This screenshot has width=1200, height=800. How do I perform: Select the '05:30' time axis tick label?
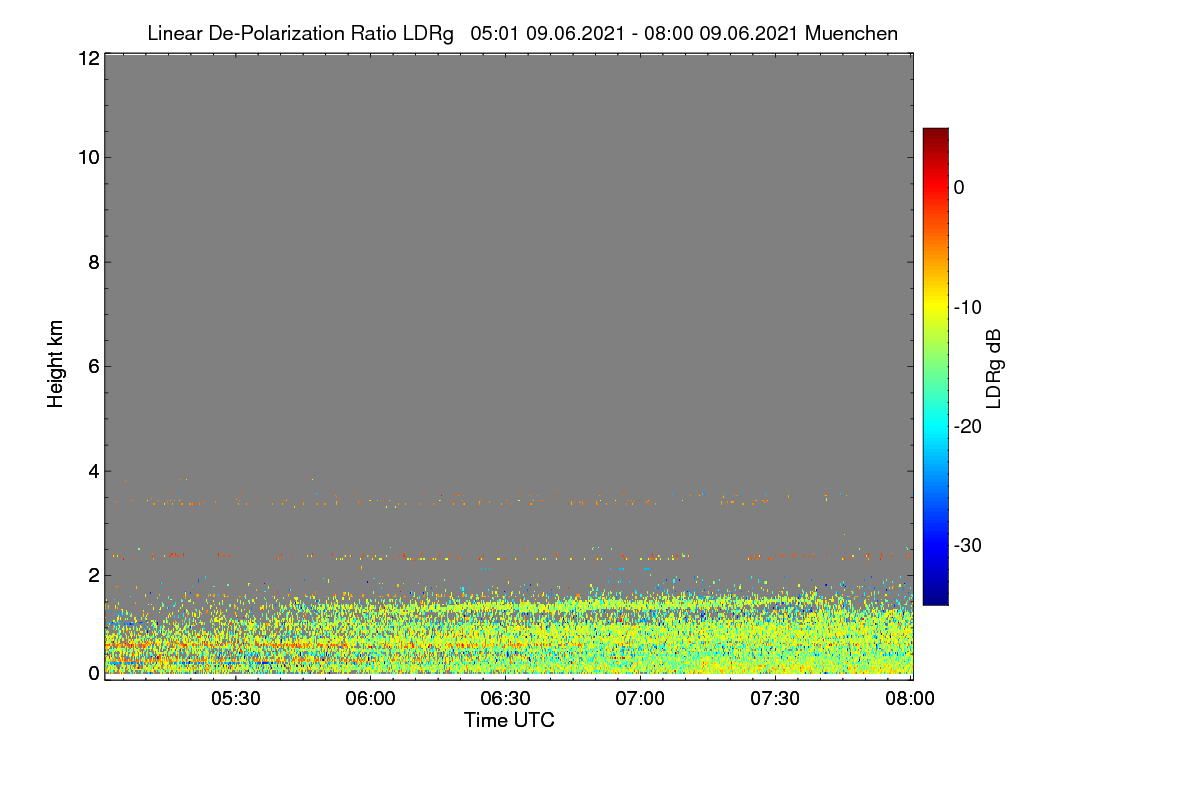pos(235,699)
